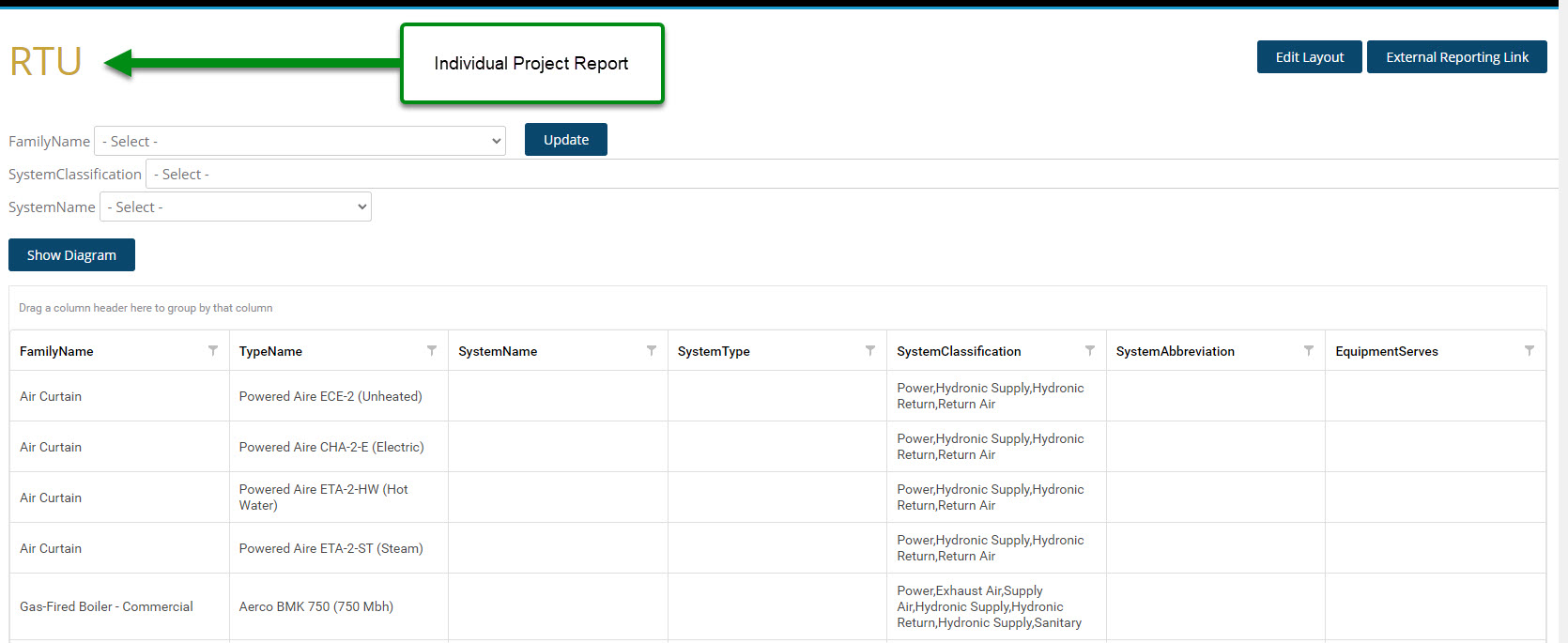Open filter for SystemType column

tap(870, 351)
